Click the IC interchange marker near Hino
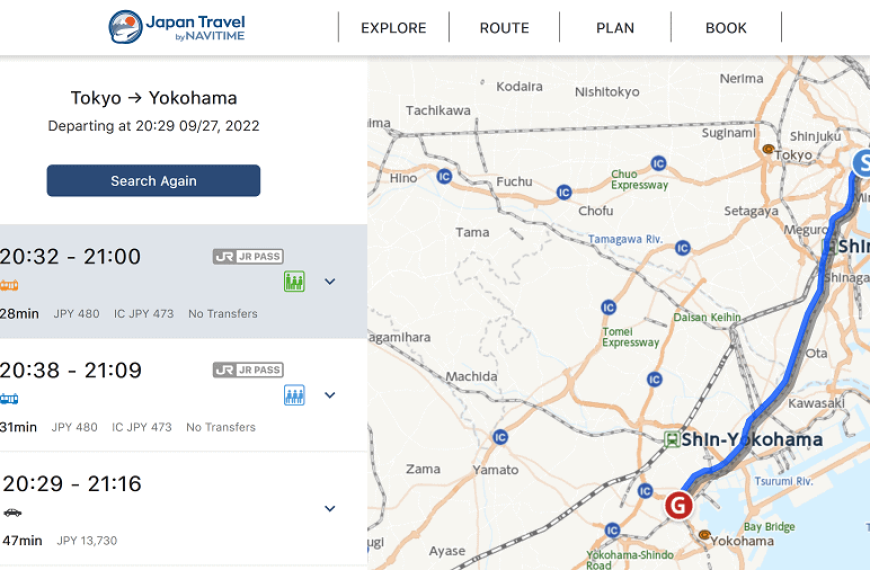This screenshot has height=570, width=870. tap(444, 176)
